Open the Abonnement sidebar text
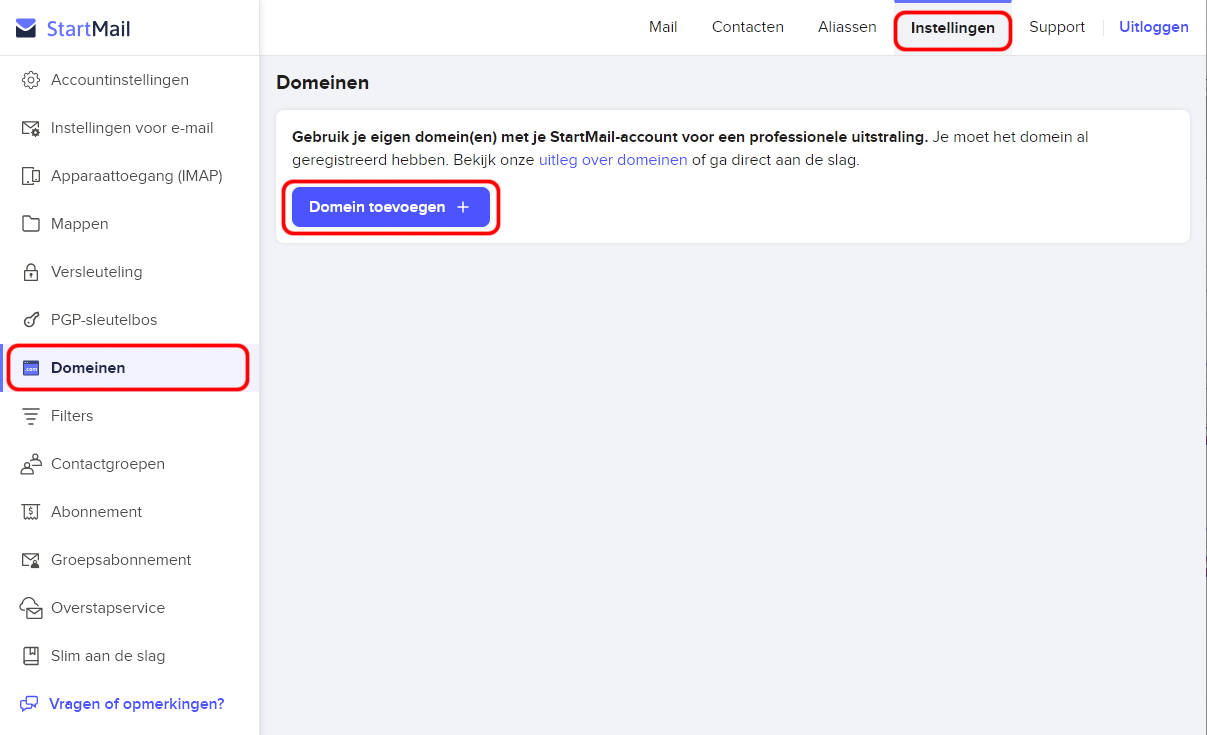This screenshot has width=1207, height=735. [97, 512]
